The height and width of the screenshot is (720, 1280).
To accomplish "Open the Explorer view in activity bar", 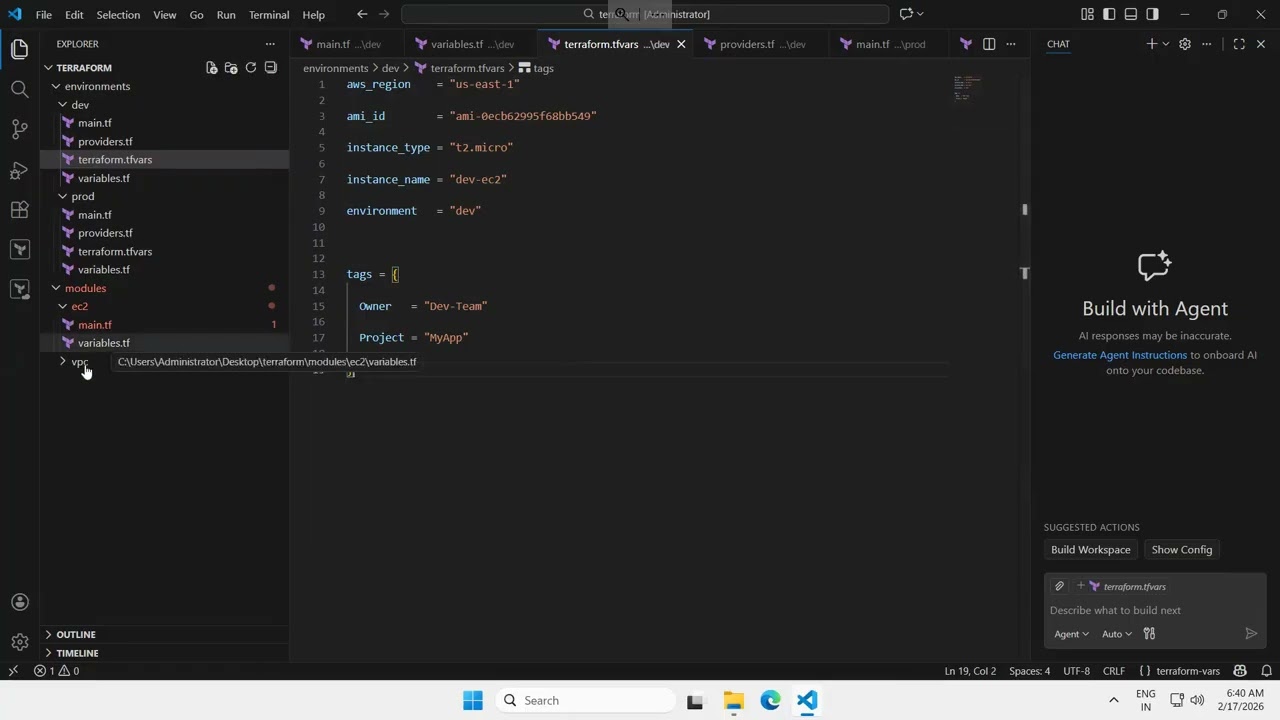I will [x=19, y=49].
